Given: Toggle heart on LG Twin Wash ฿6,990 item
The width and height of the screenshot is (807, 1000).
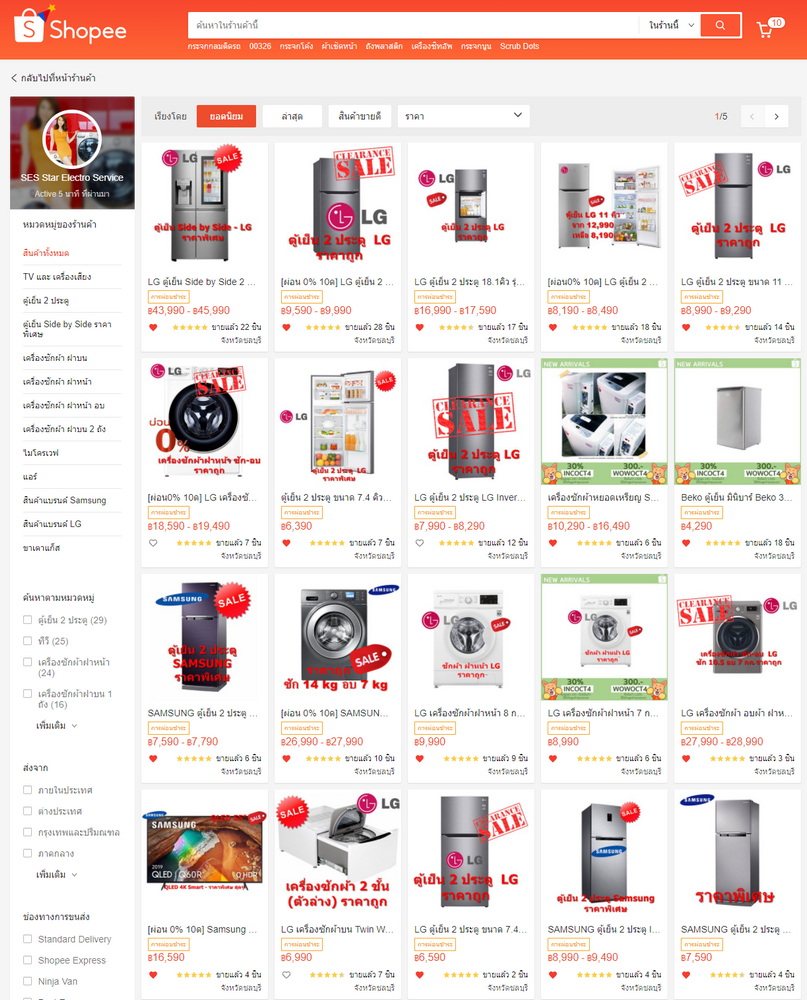Looking at the screenshot, I should click(286, 974).
